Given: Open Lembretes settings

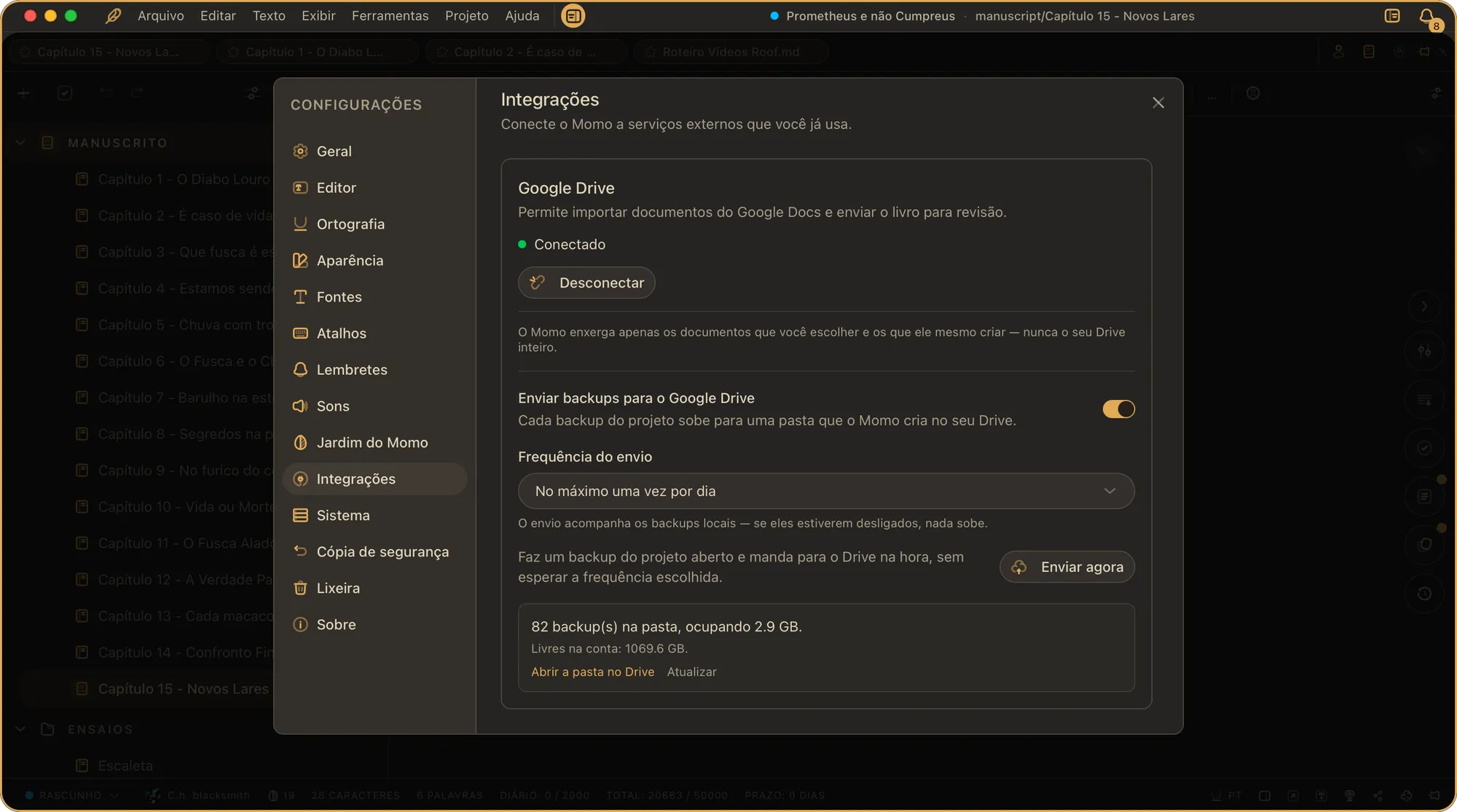Looking at the screenshot, I should (x=374, y=370).
